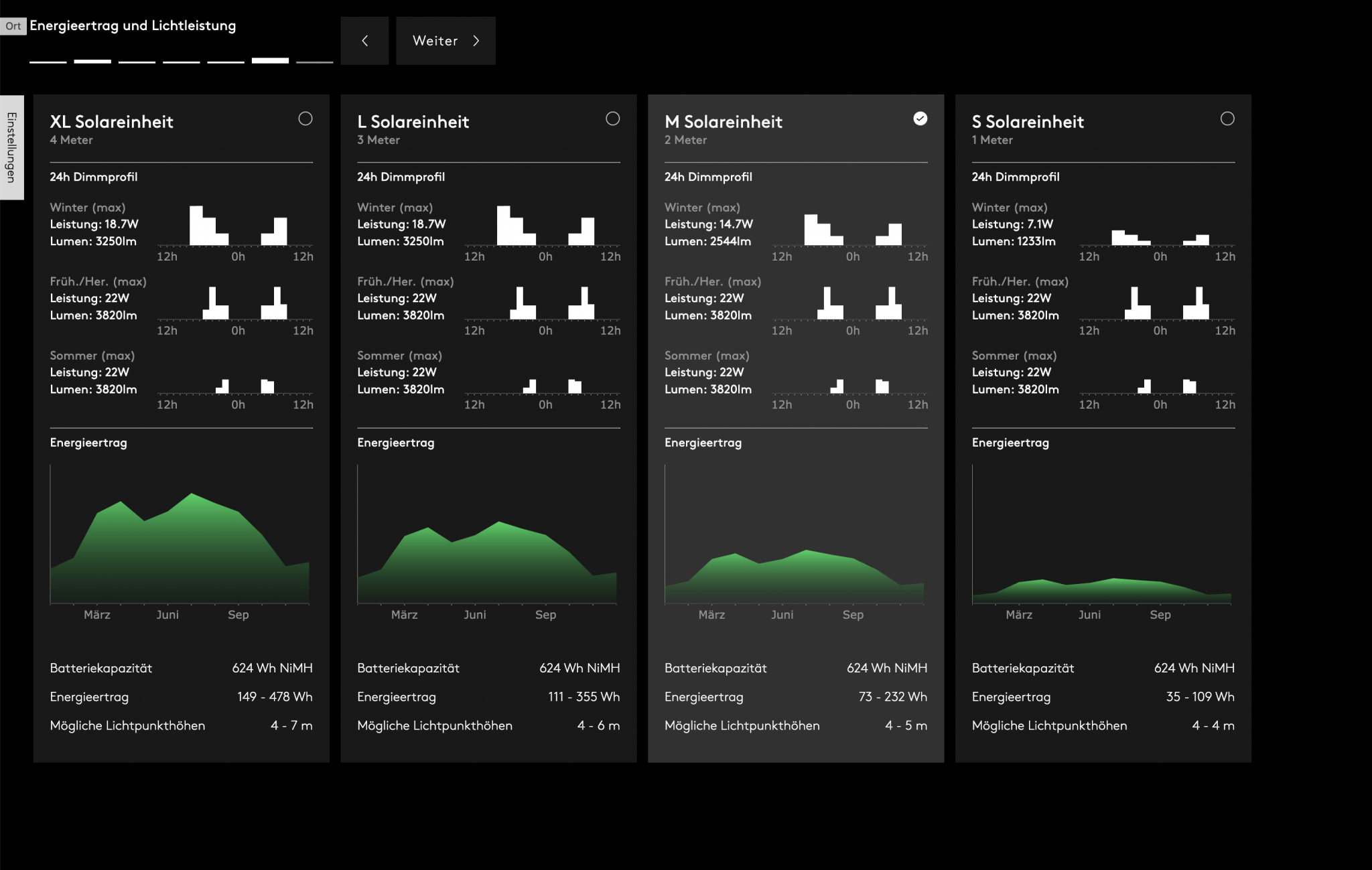Image resolution: width=1372 pixels, height=870 pixels.
Task: Click the back chevron arrow button
Action: (364, 41)
